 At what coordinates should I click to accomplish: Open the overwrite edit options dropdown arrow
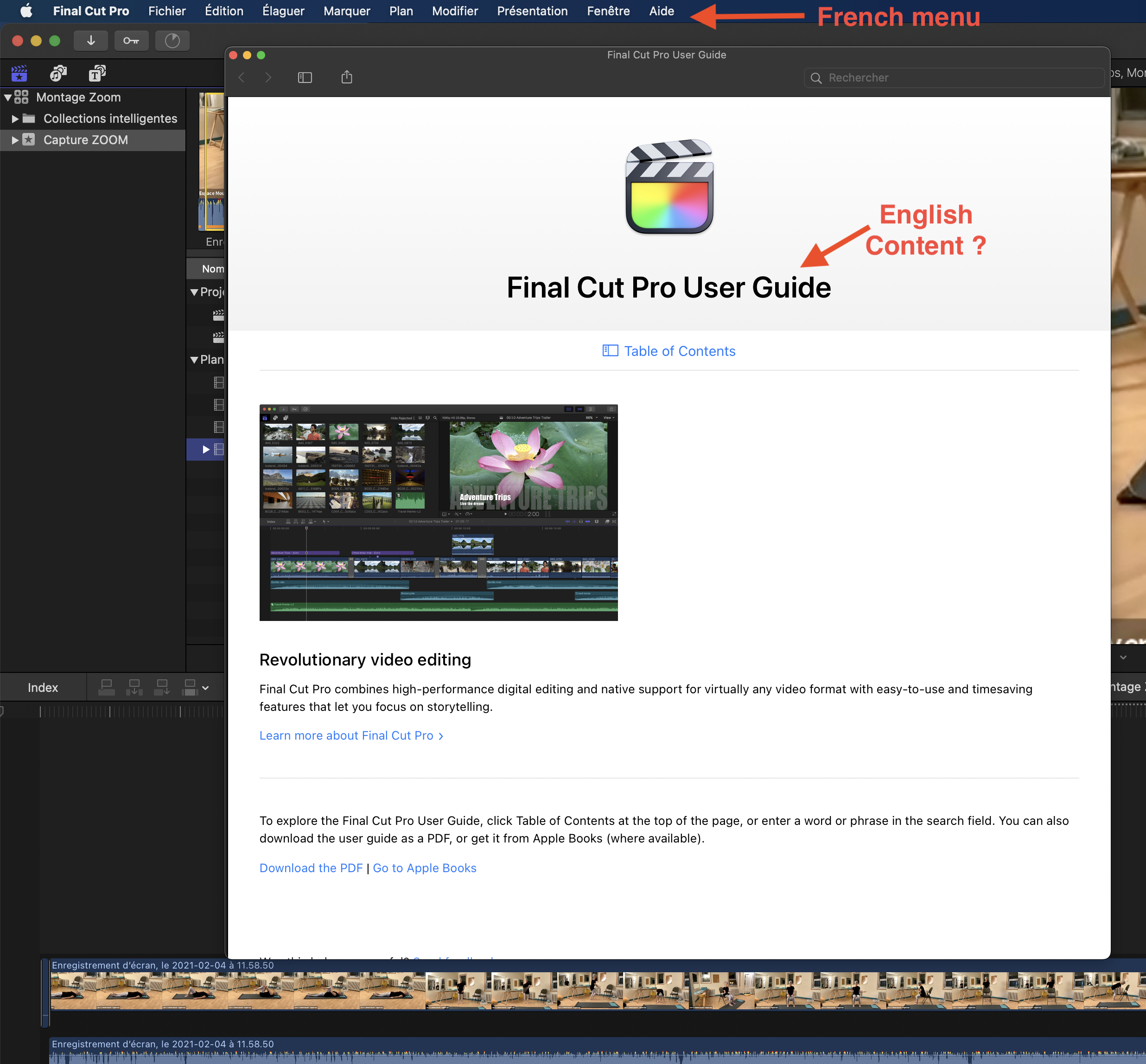[x=205, y=687]
